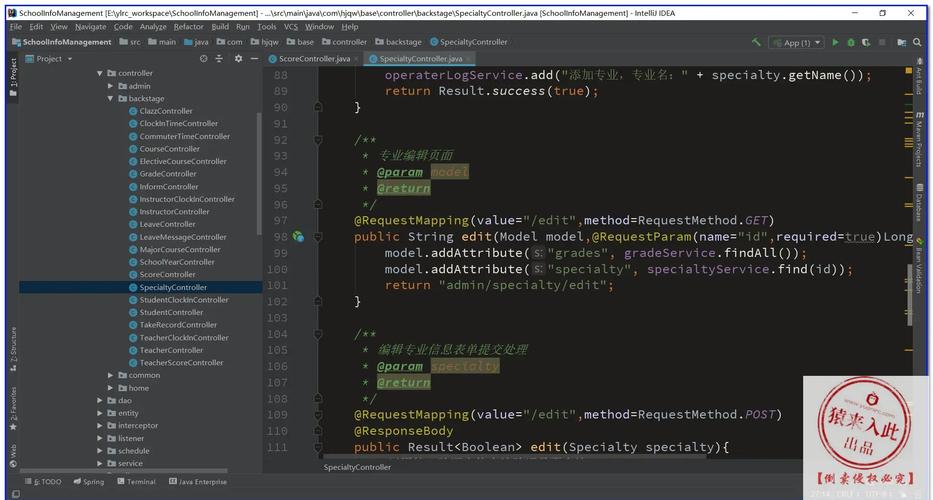Close the SpecialtyController.java tab
The width and height of the screenshot is (933, 500).
[468, 58]
